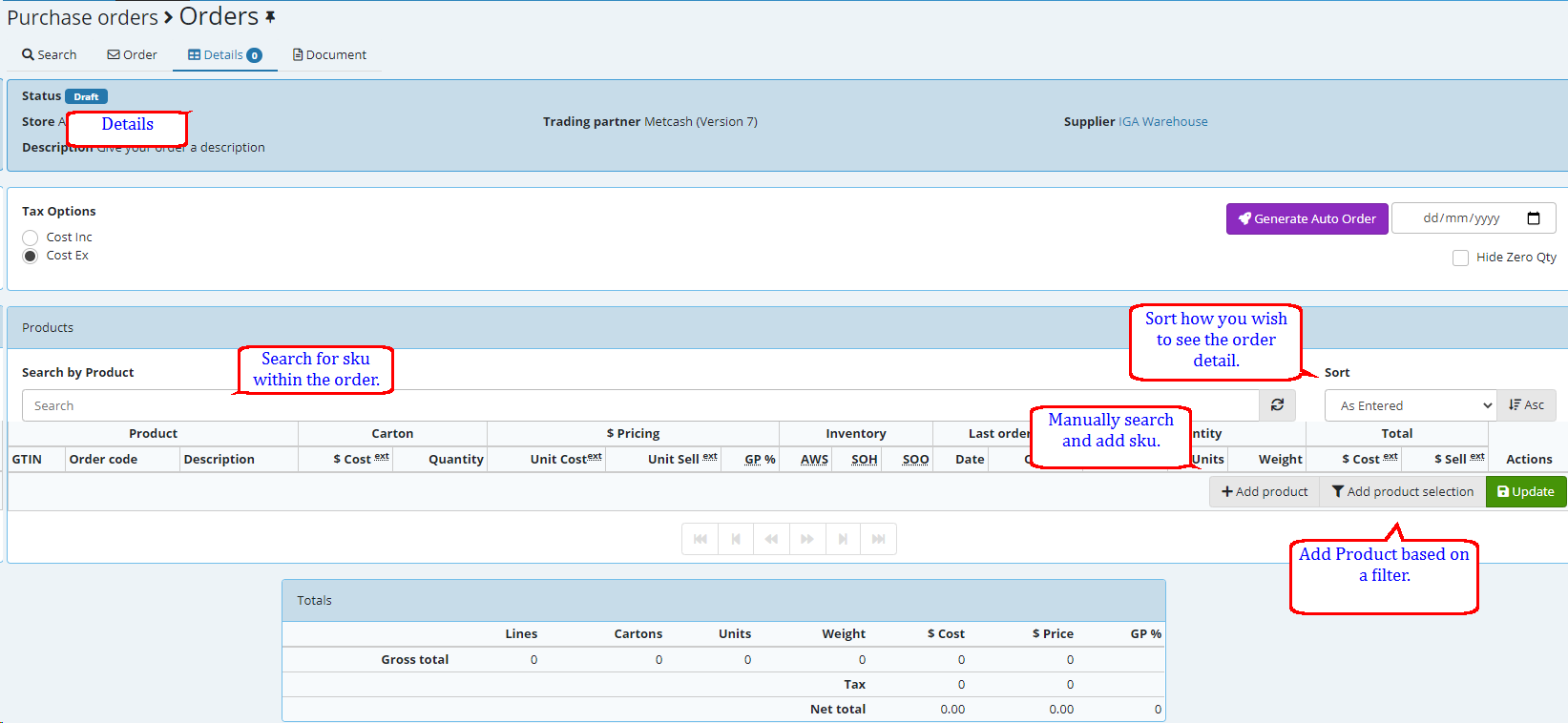Click the Draft status badge
This screenshot has height=723, width=1568.
[86, 96]
